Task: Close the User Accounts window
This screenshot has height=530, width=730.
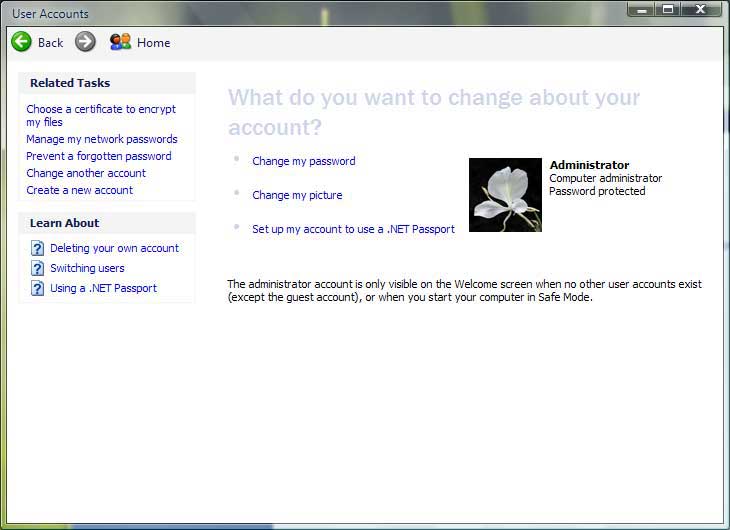Action: click(x=701, y=9)
